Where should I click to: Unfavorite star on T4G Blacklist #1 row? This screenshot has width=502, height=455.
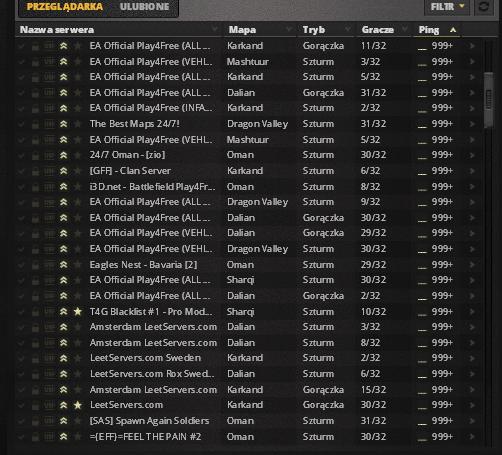pyautogui.click(x=78, y=312)
